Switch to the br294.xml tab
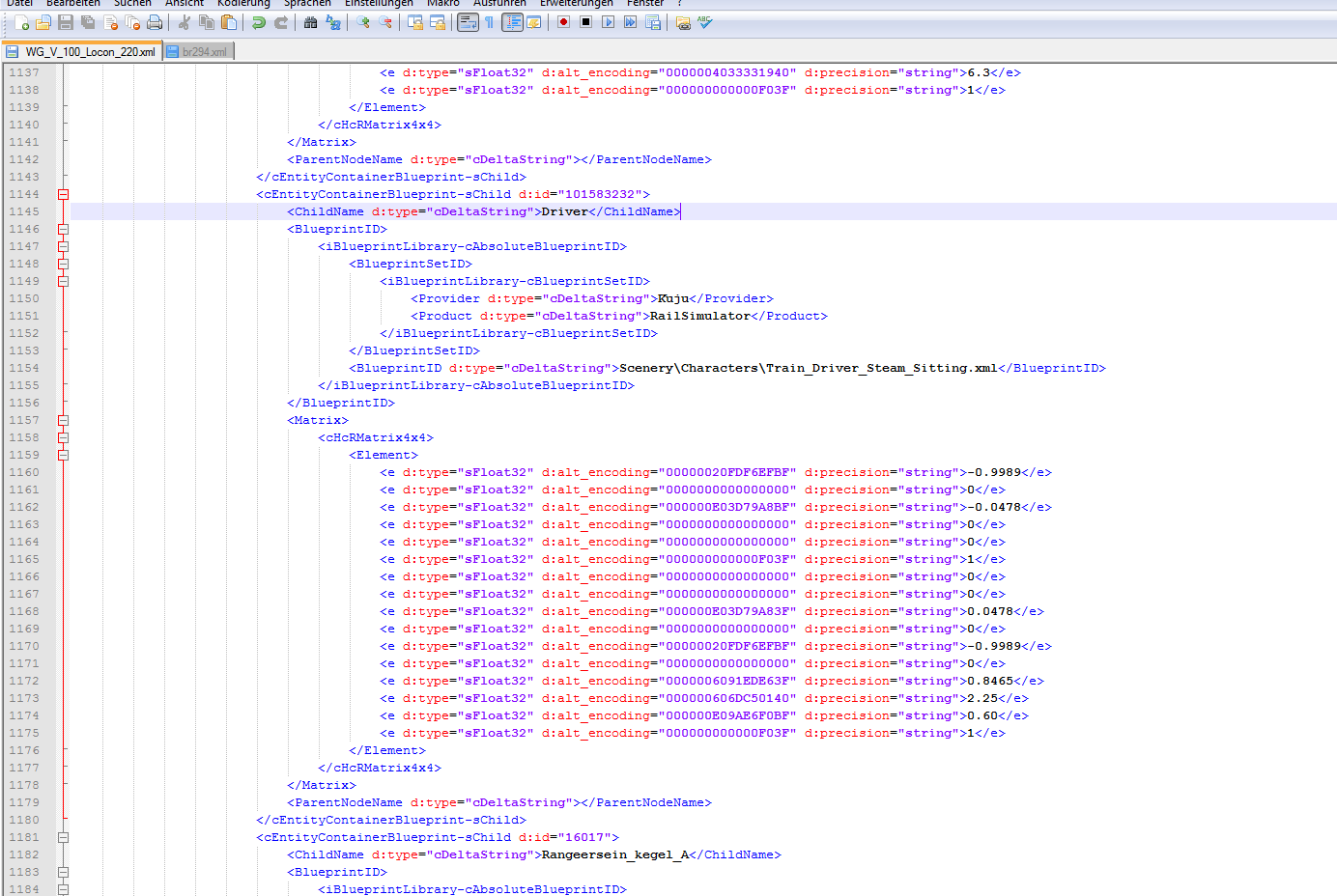The width and height of the screenshot is (1337, 896). (x=197, y=51)
